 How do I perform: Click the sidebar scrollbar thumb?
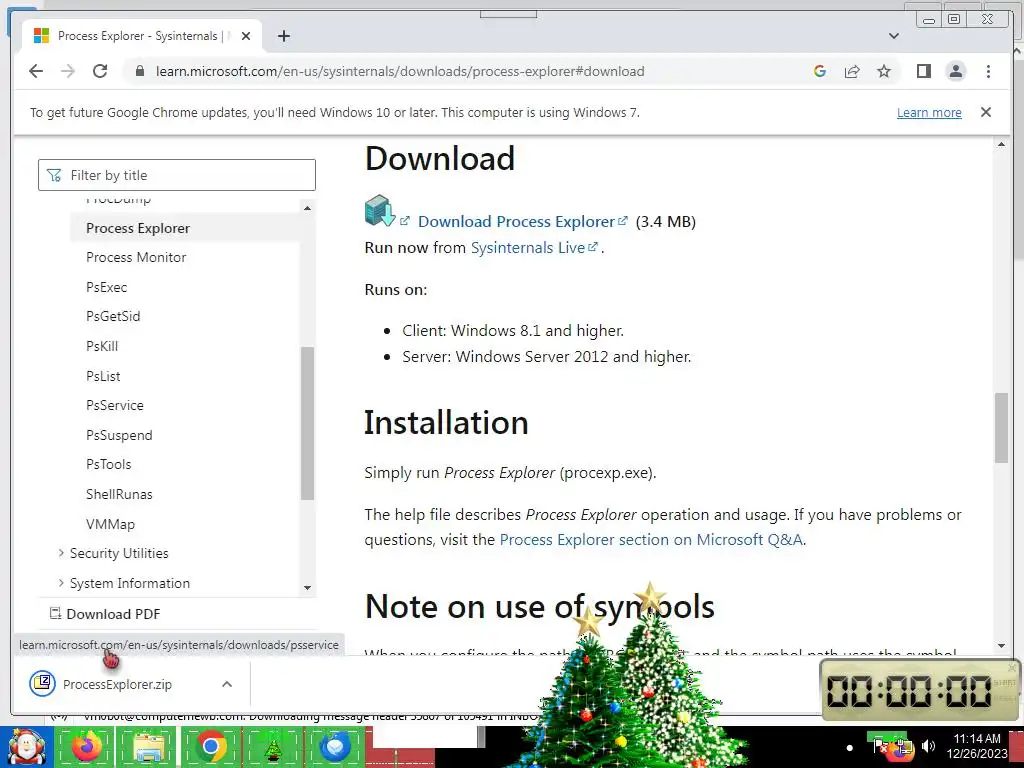pos(307,423)
